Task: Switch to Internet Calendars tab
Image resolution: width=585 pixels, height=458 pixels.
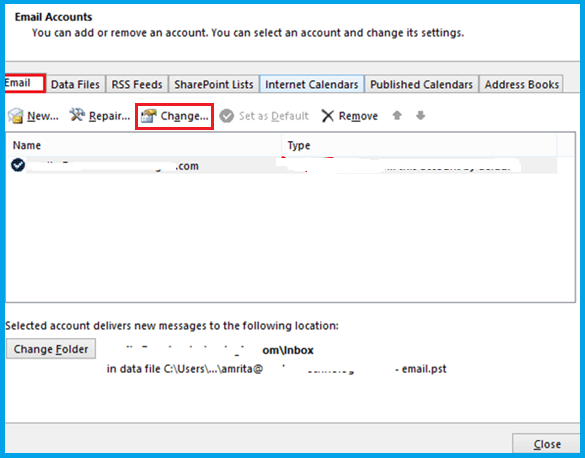Action: tap(312, 84)
